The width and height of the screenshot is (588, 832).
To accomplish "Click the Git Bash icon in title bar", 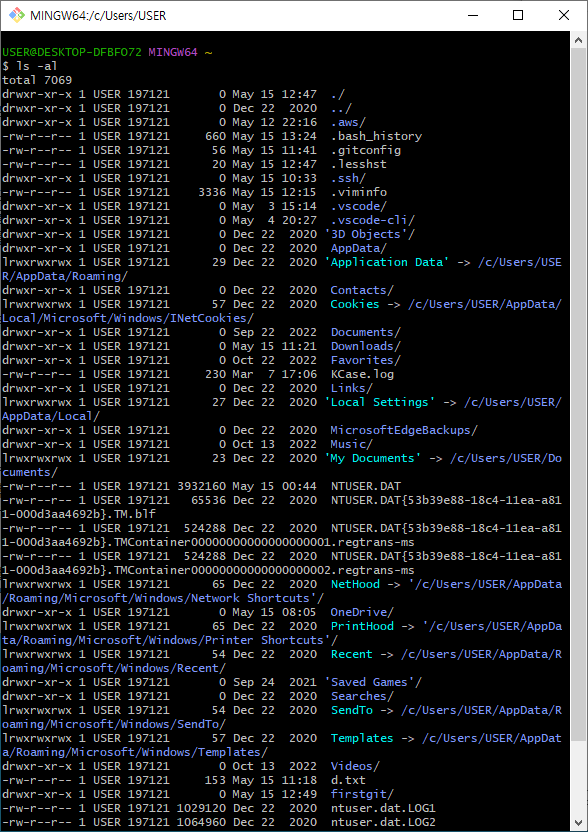I will pos(16,15).
